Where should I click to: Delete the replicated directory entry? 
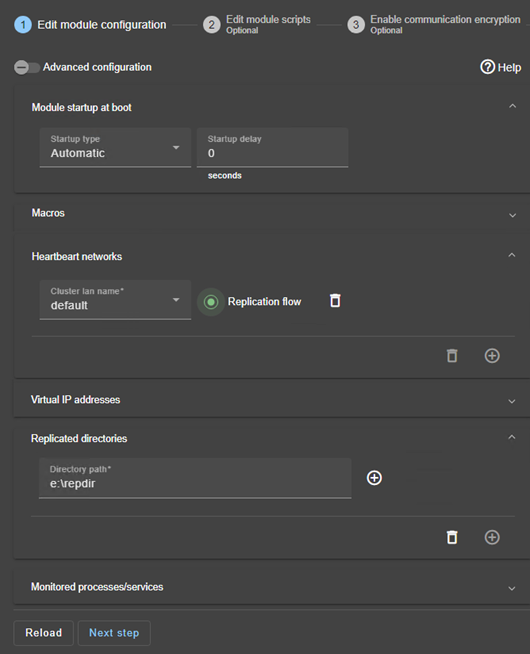pyautogui.click(x=452, y=537)
